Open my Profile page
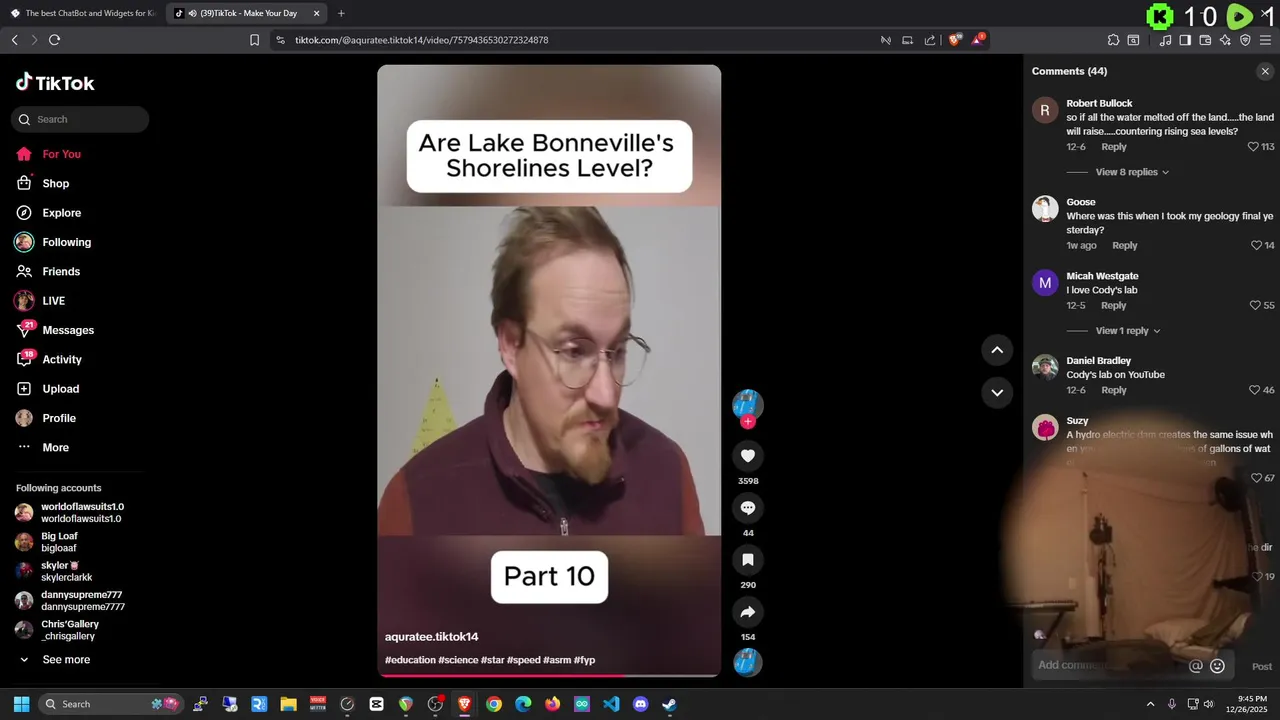The height and width of the screenshot is (720, 1280). click(x=59, y=418)
